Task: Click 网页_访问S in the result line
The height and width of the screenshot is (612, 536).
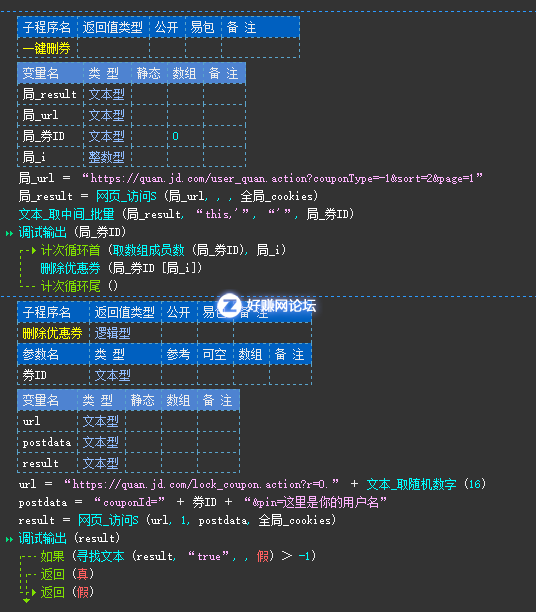Action: pyautogui.click(x=108, y=520)
